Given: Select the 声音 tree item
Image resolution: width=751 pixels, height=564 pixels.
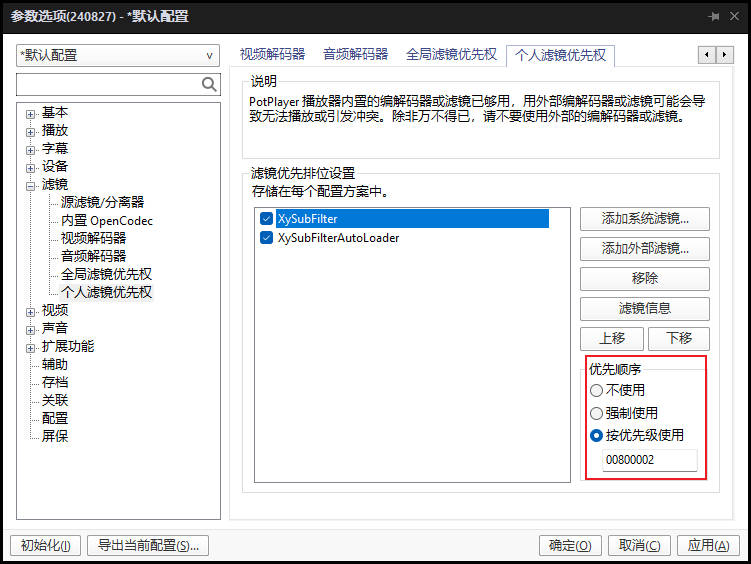Looking at the screenshot, I should [x=55, y=328].
